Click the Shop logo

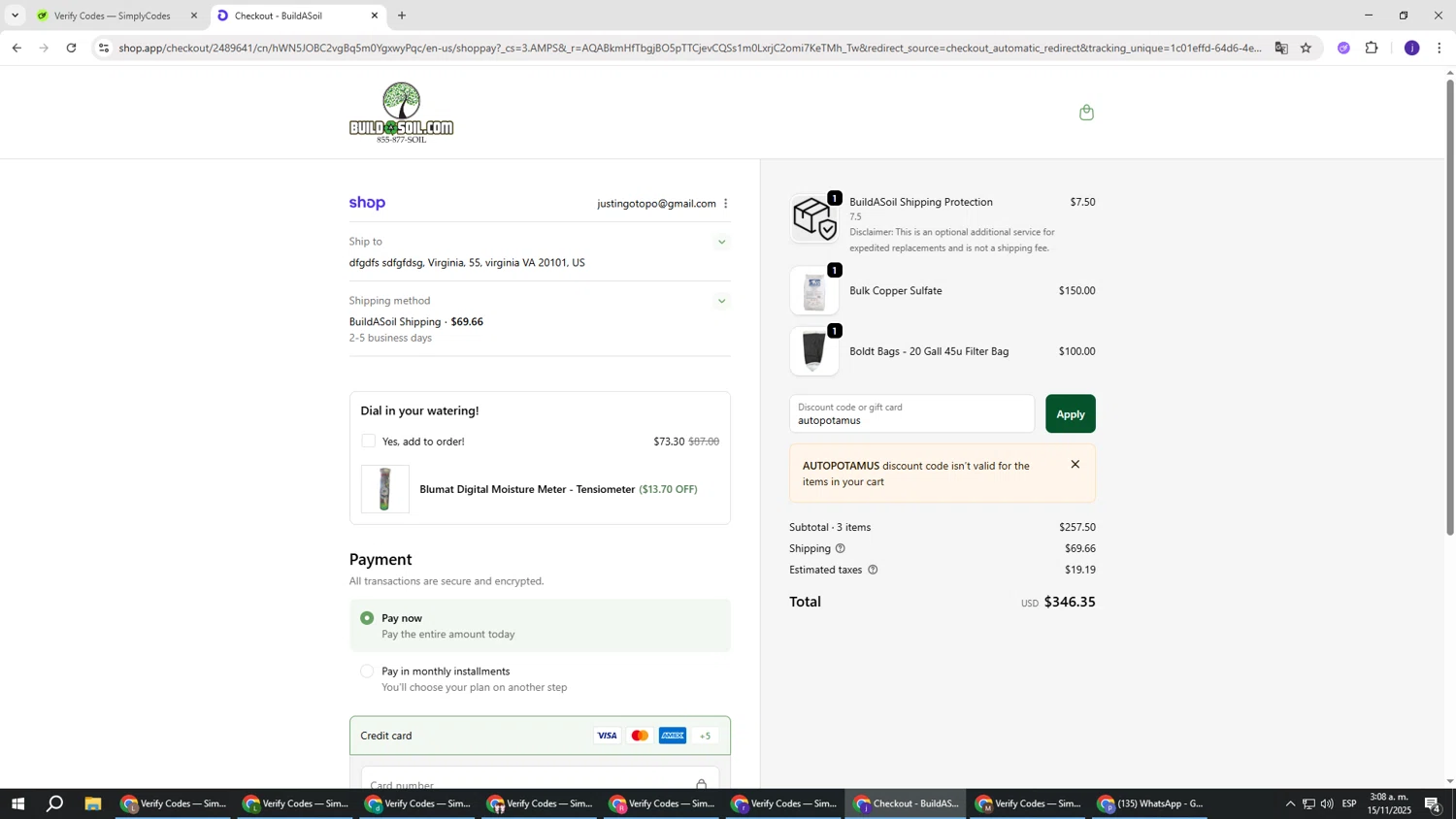367,203
